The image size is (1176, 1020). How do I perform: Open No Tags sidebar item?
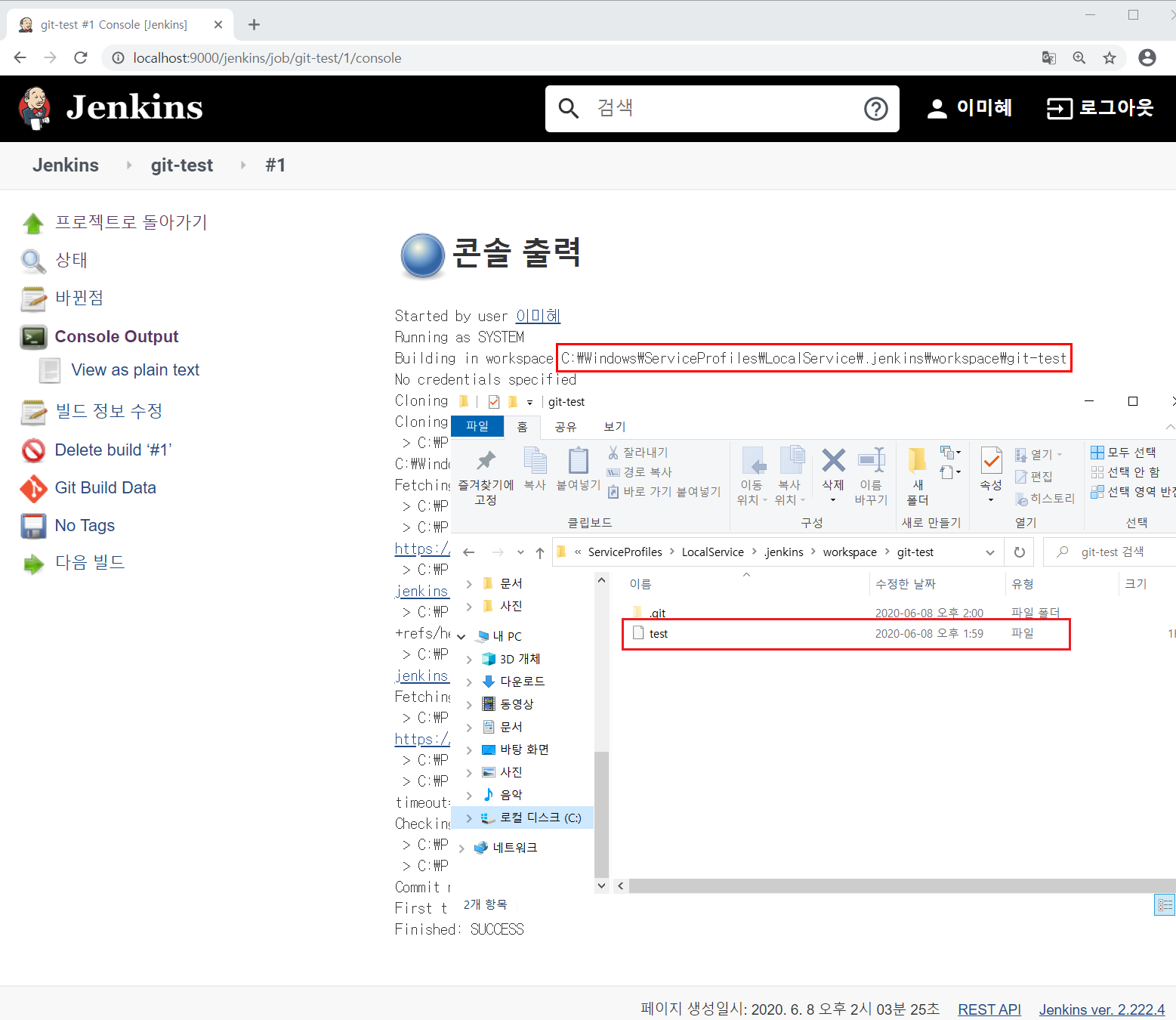[x=85, y=526]
